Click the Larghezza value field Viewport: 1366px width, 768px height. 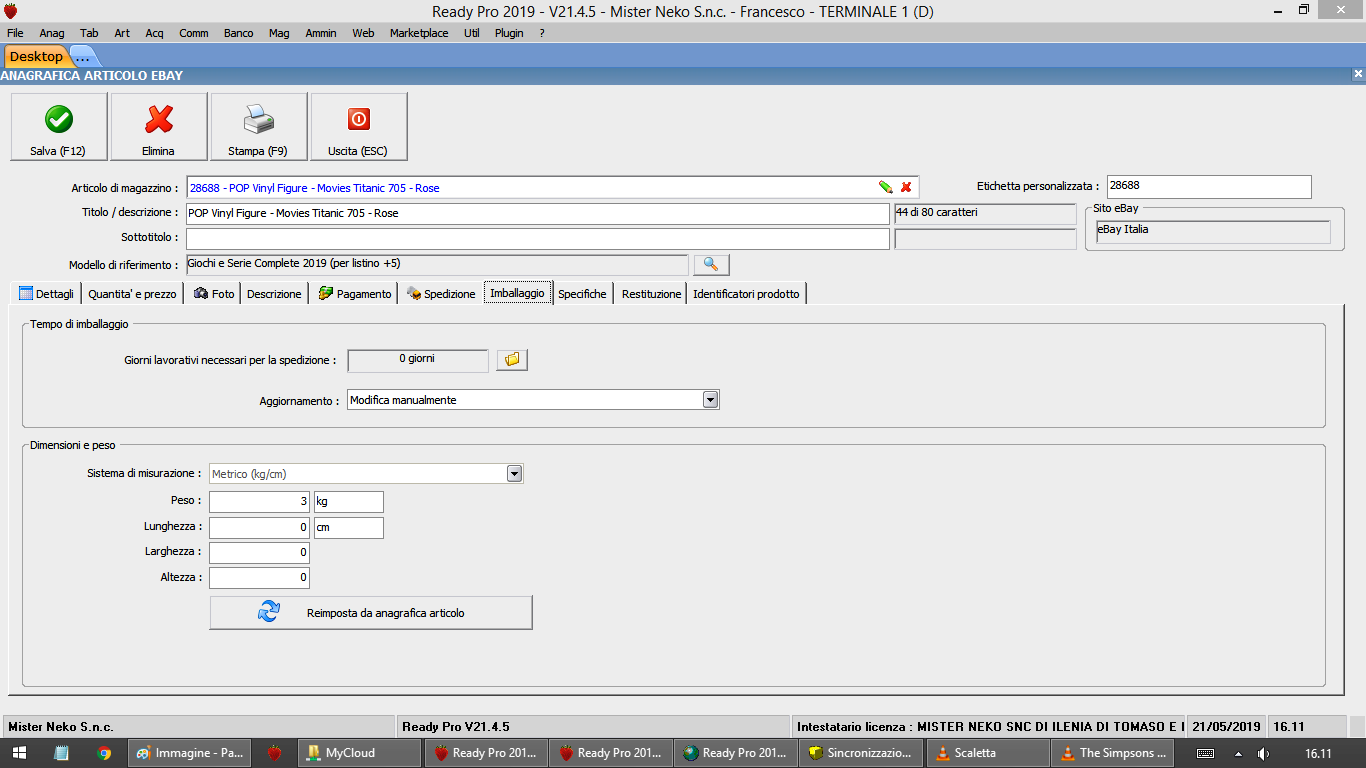click(259, 553)
